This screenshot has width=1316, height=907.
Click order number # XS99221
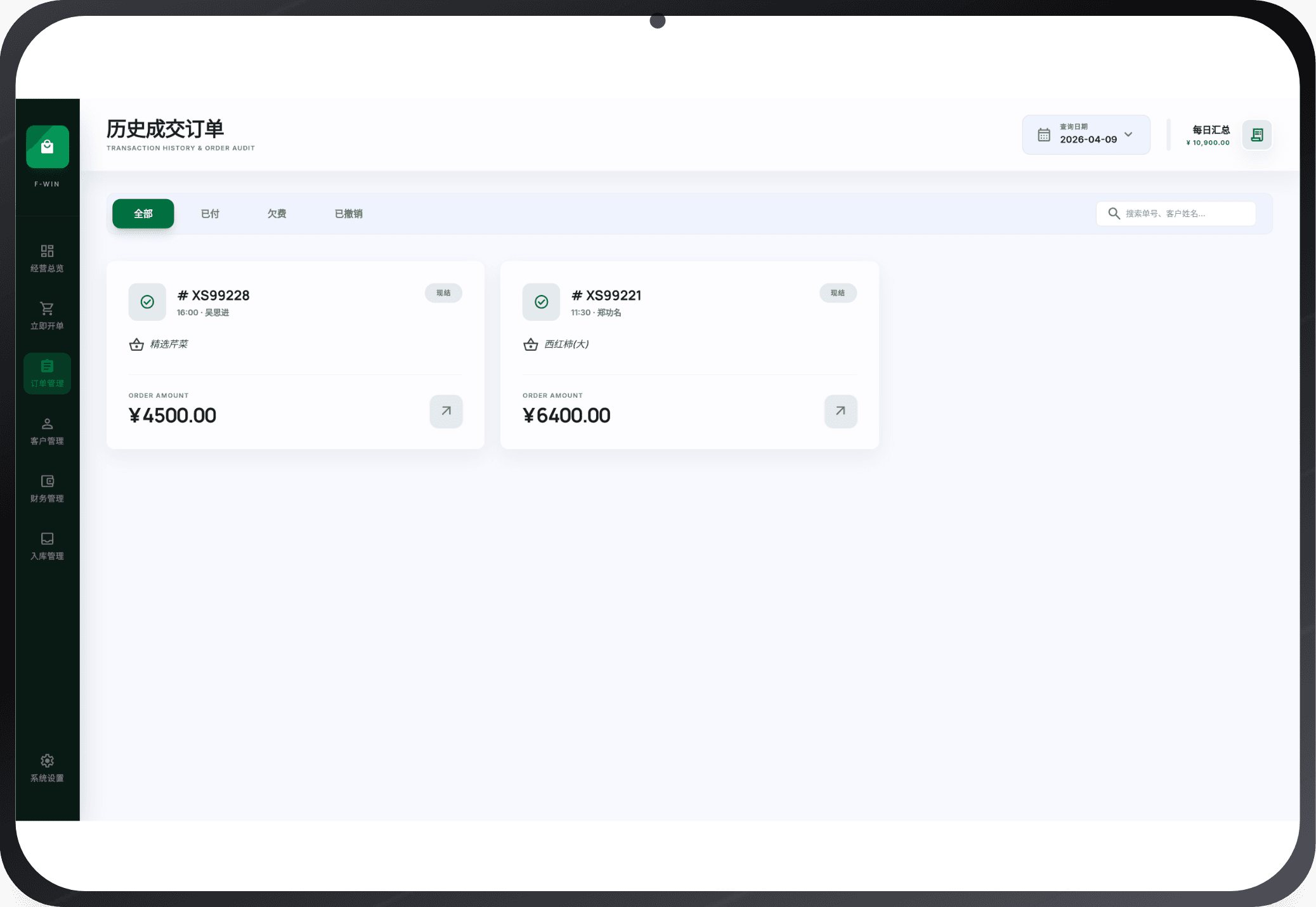pyautogui.click(x=607, y=296)
